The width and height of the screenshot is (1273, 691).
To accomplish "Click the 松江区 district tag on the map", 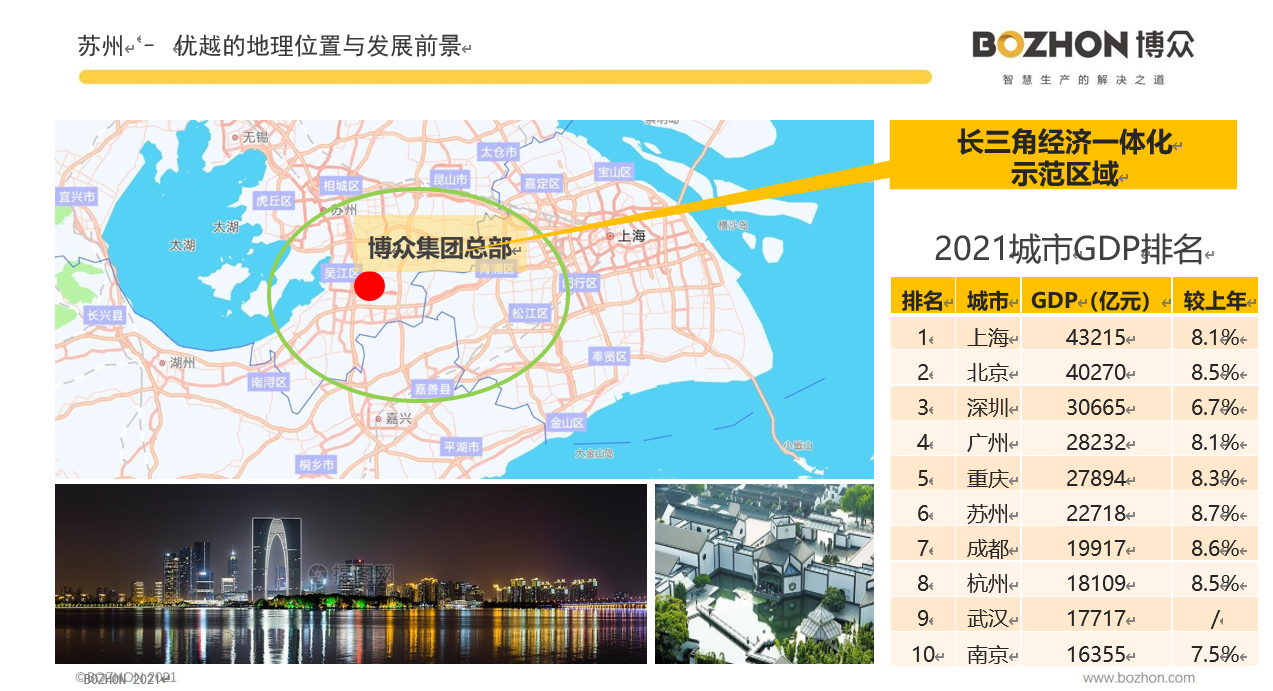I will tap(530, 313).
